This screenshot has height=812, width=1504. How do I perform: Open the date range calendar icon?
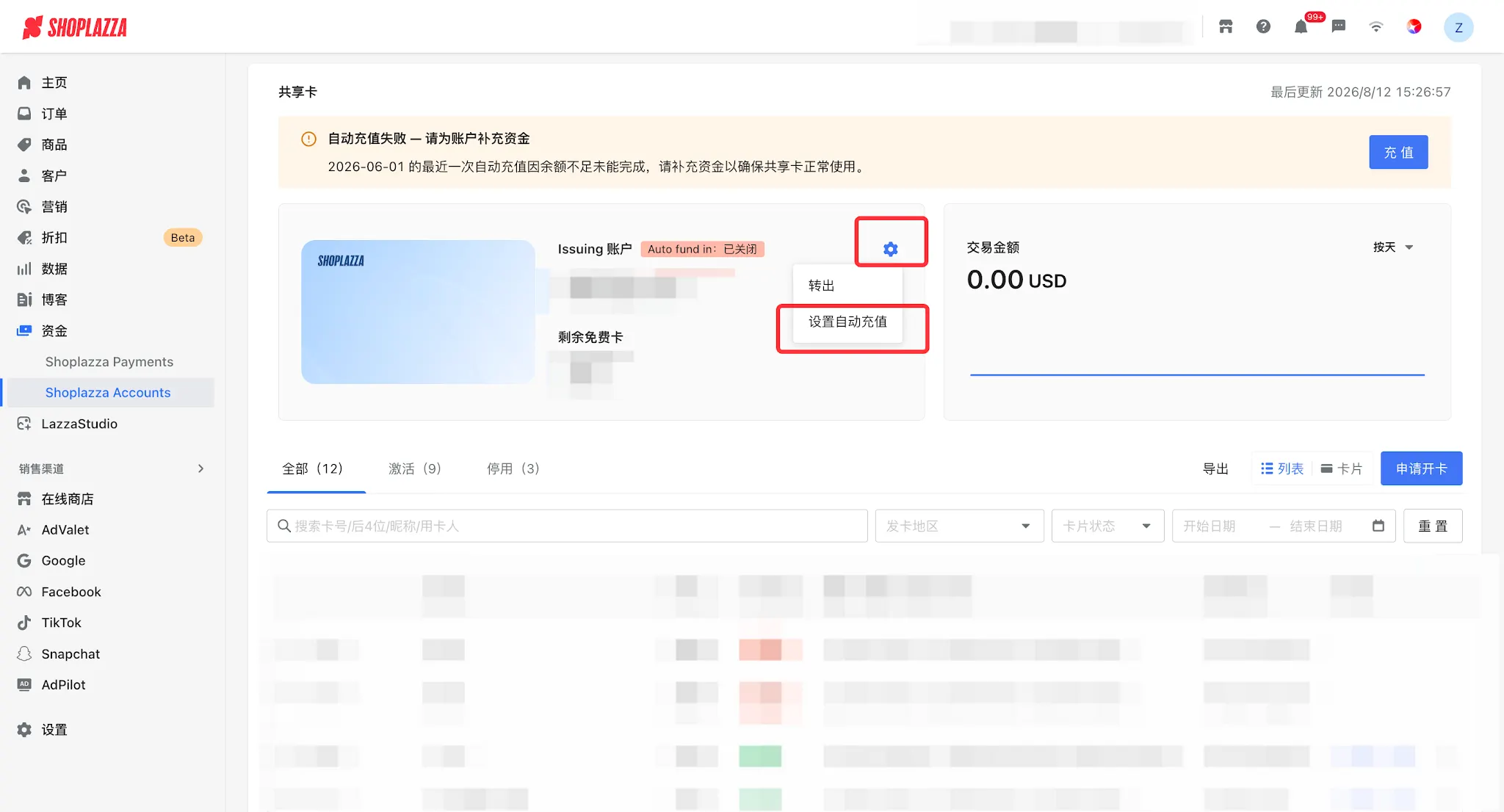[1378, 526]
